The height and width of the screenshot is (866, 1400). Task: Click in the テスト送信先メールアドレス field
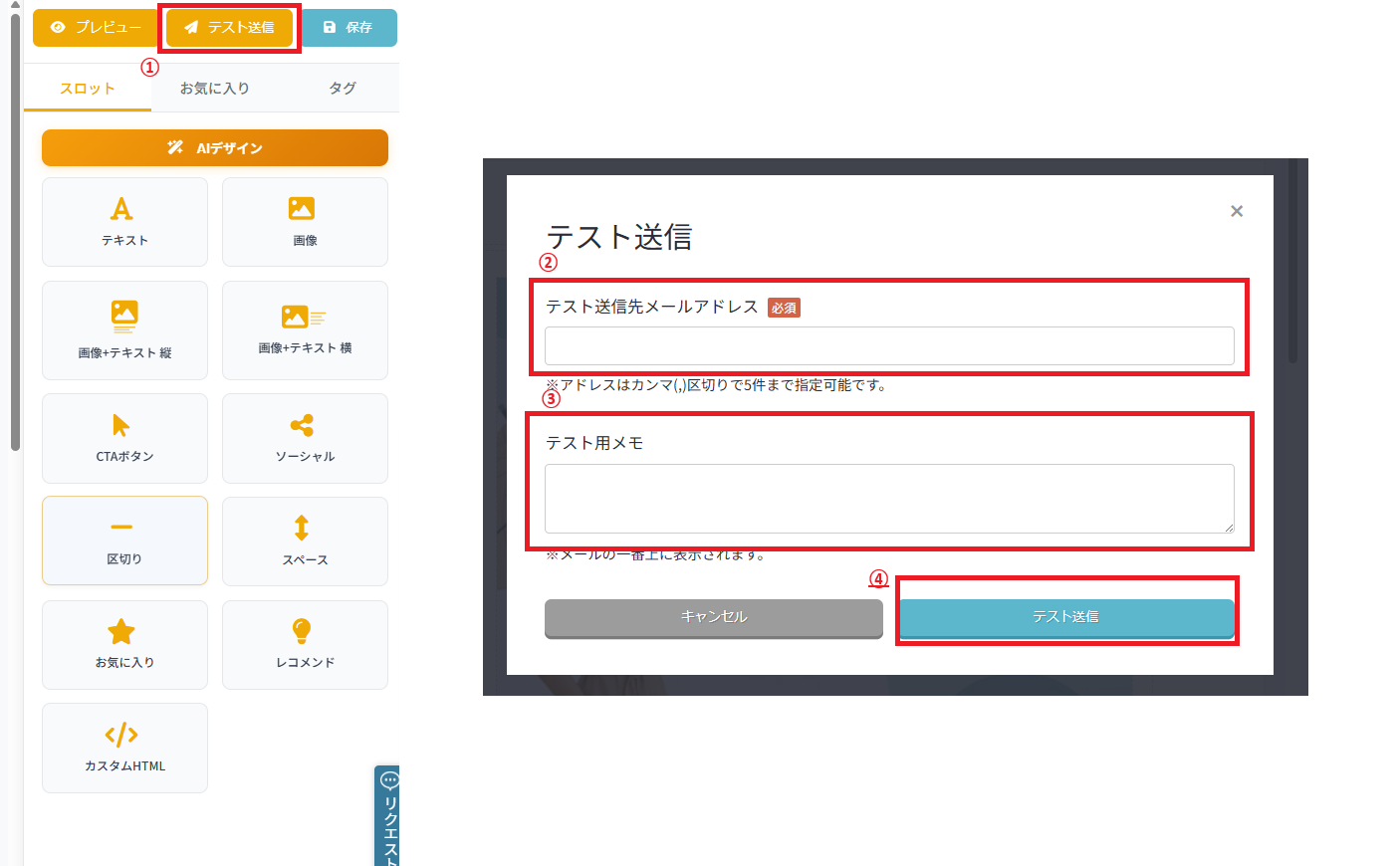point(889,345)
